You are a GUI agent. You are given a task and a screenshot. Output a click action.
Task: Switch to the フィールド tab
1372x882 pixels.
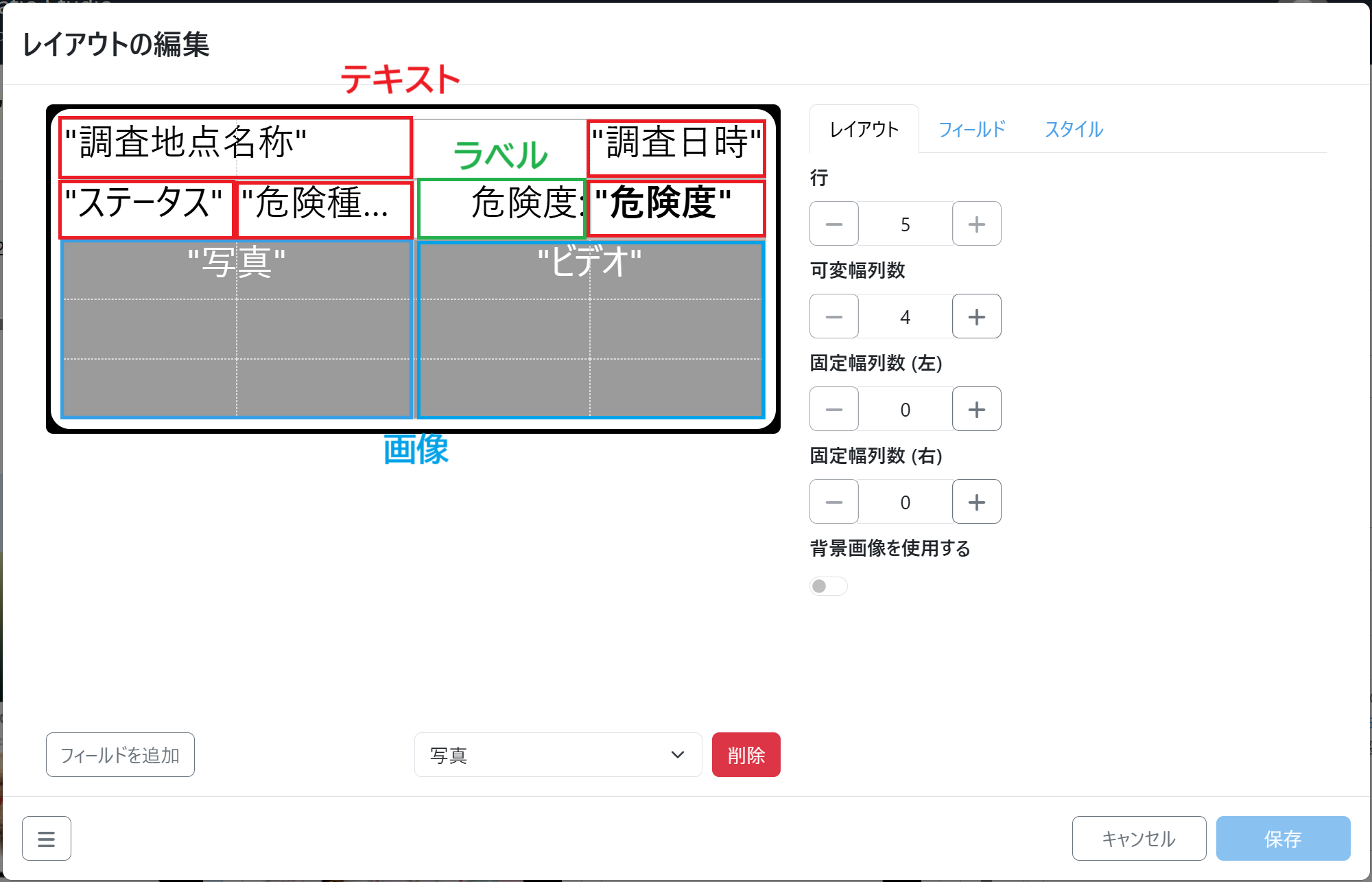pyautogui.click(x=971, y=129)
